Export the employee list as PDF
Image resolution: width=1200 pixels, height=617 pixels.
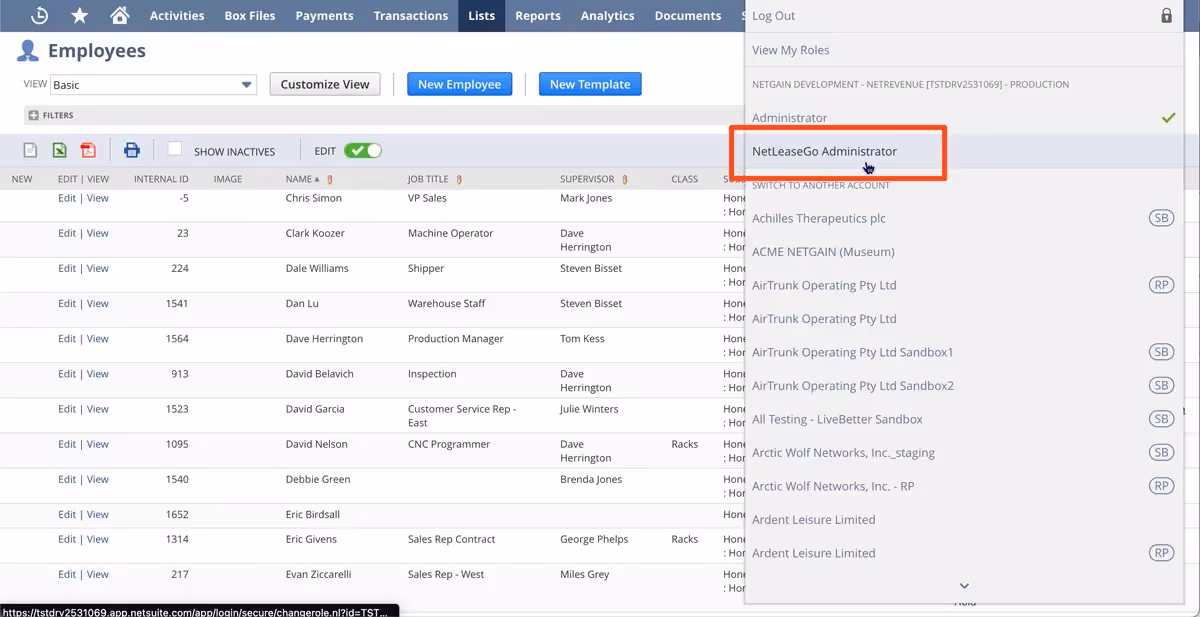point(86,148)
